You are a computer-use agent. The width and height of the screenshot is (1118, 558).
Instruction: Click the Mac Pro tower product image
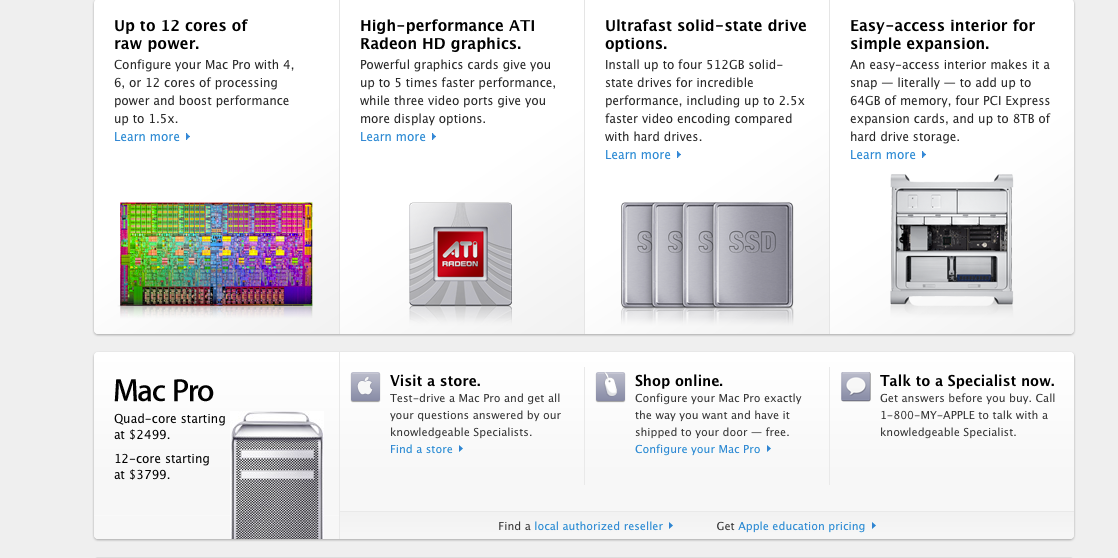pos(277,475)
